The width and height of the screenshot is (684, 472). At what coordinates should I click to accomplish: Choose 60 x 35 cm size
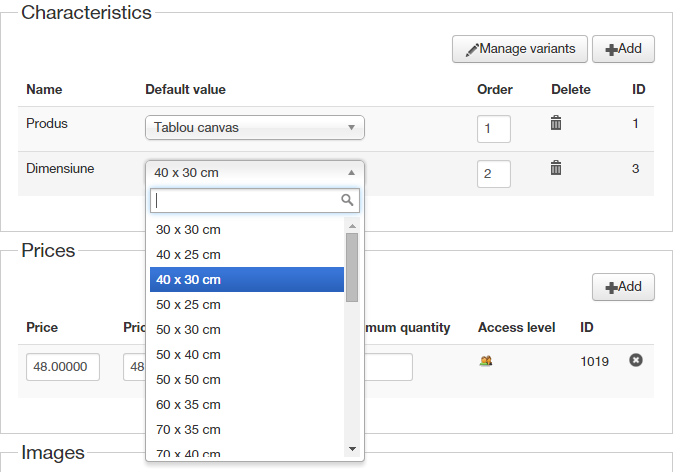click(188, 405)
